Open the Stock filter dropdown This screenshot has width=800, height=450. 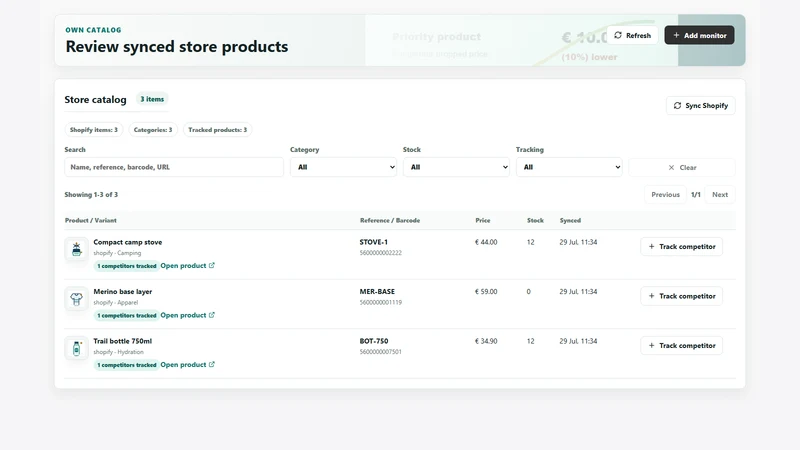456,167
